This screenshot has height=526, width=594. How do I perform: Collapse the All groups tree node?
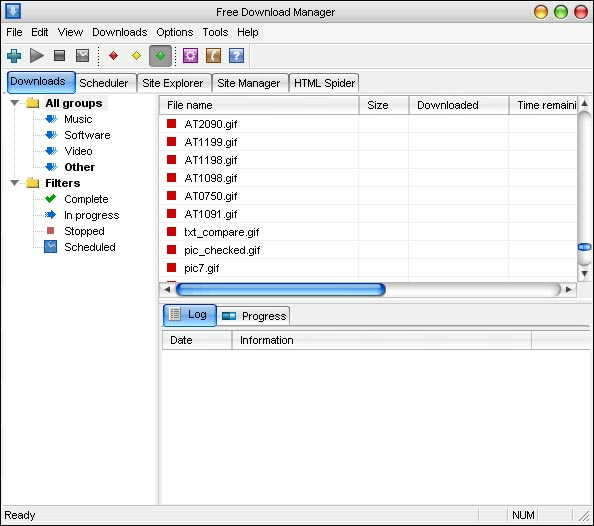click(15, 103)
